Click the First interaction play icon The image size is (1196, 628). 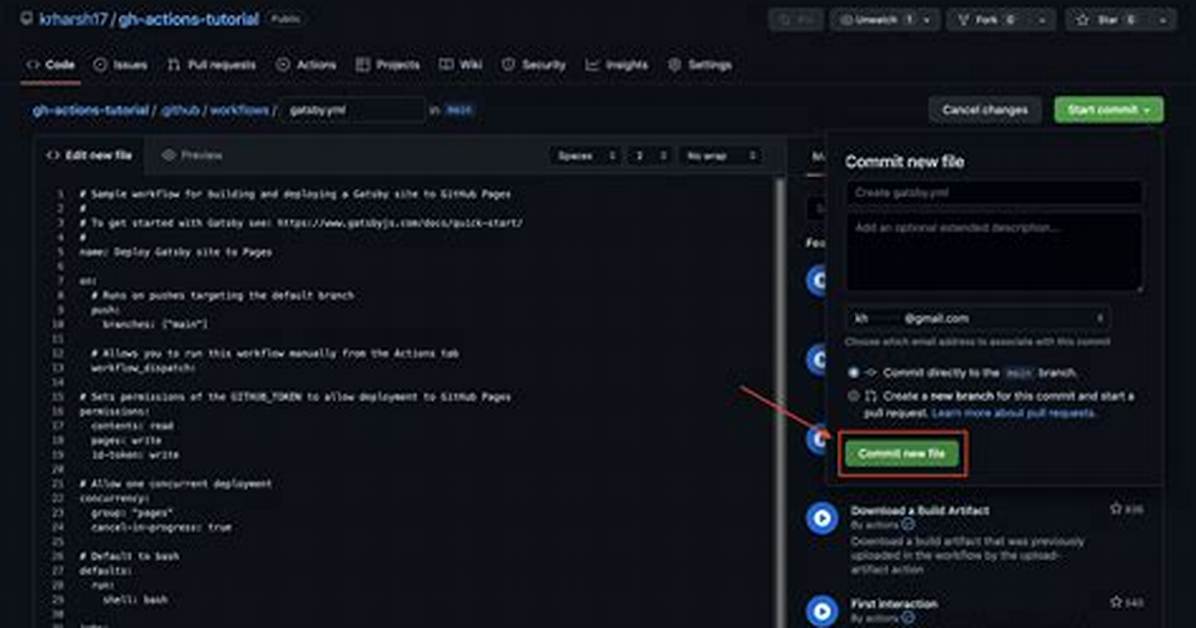[822, 611]
